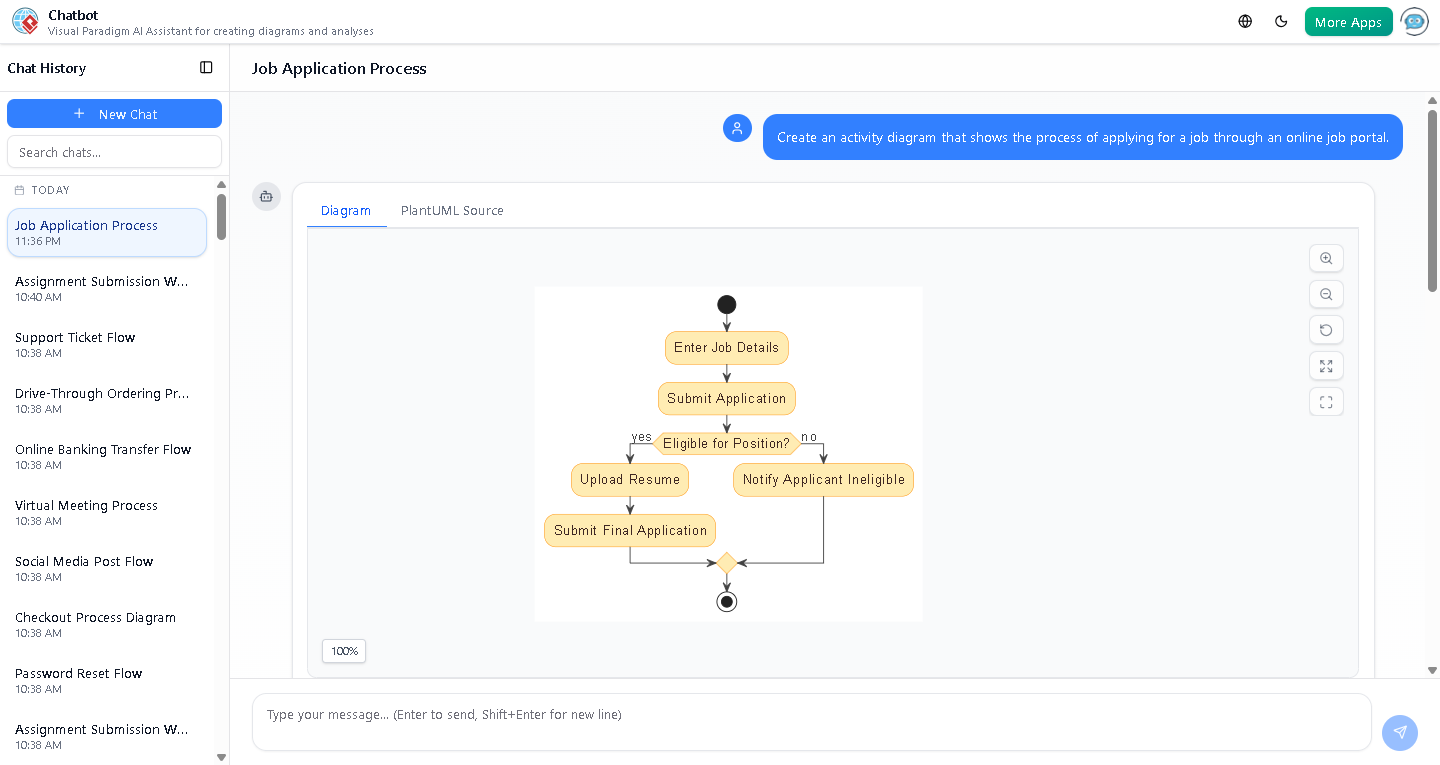Switch to the Diagram tab
The height and width of the screenshot is (765, 1440).
point(346,210)
